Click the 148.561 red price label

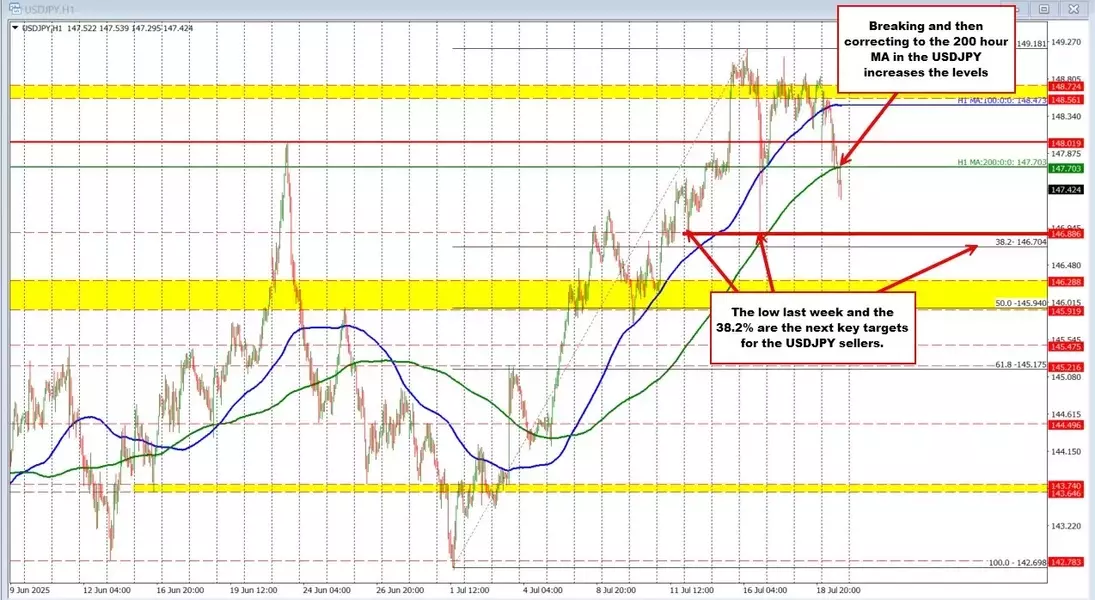tap(1066, 100)
